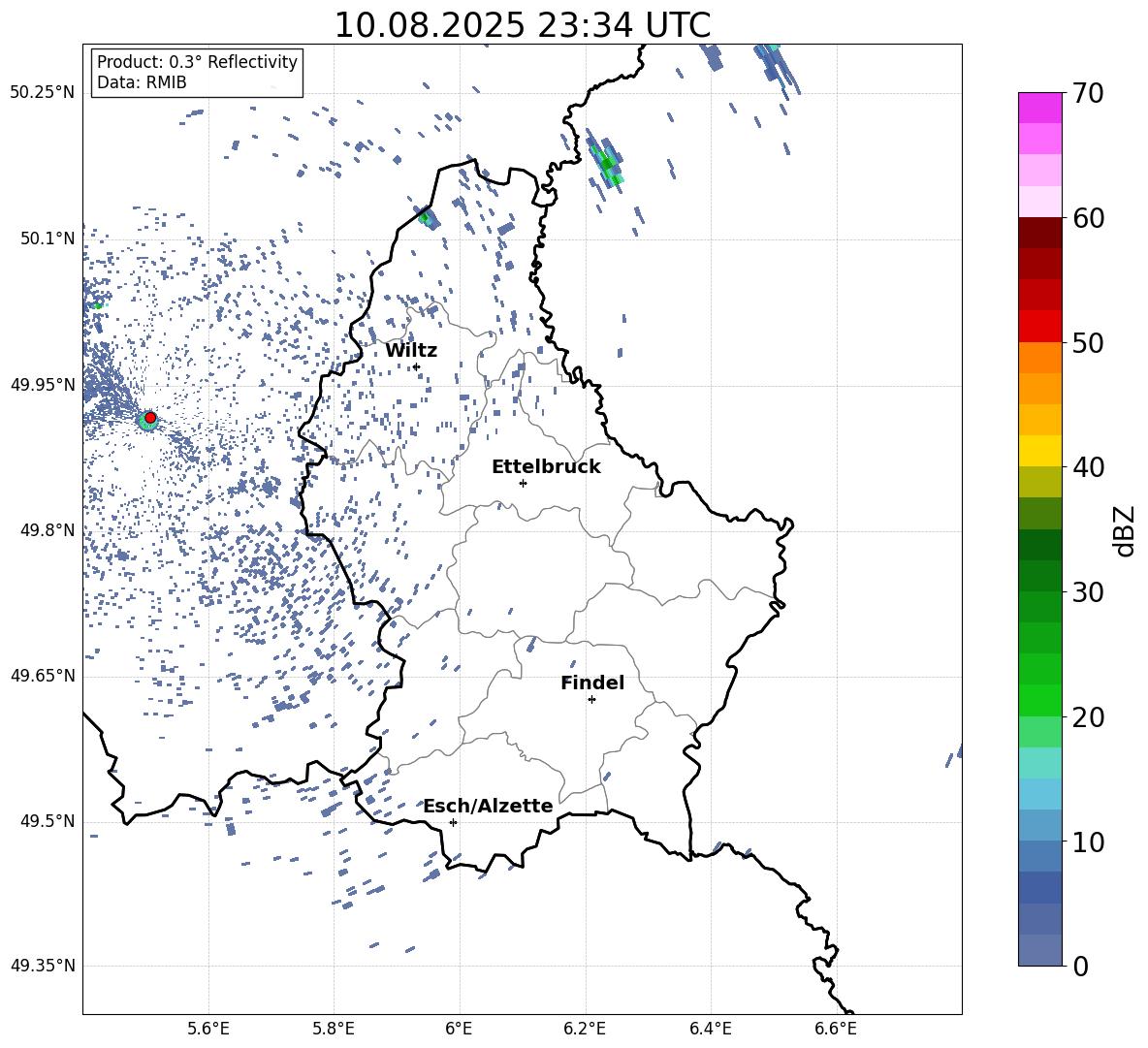The image size is (1148, 1048).
Task: Click the 49.65°N latitude label
Action: coord(43,676)
